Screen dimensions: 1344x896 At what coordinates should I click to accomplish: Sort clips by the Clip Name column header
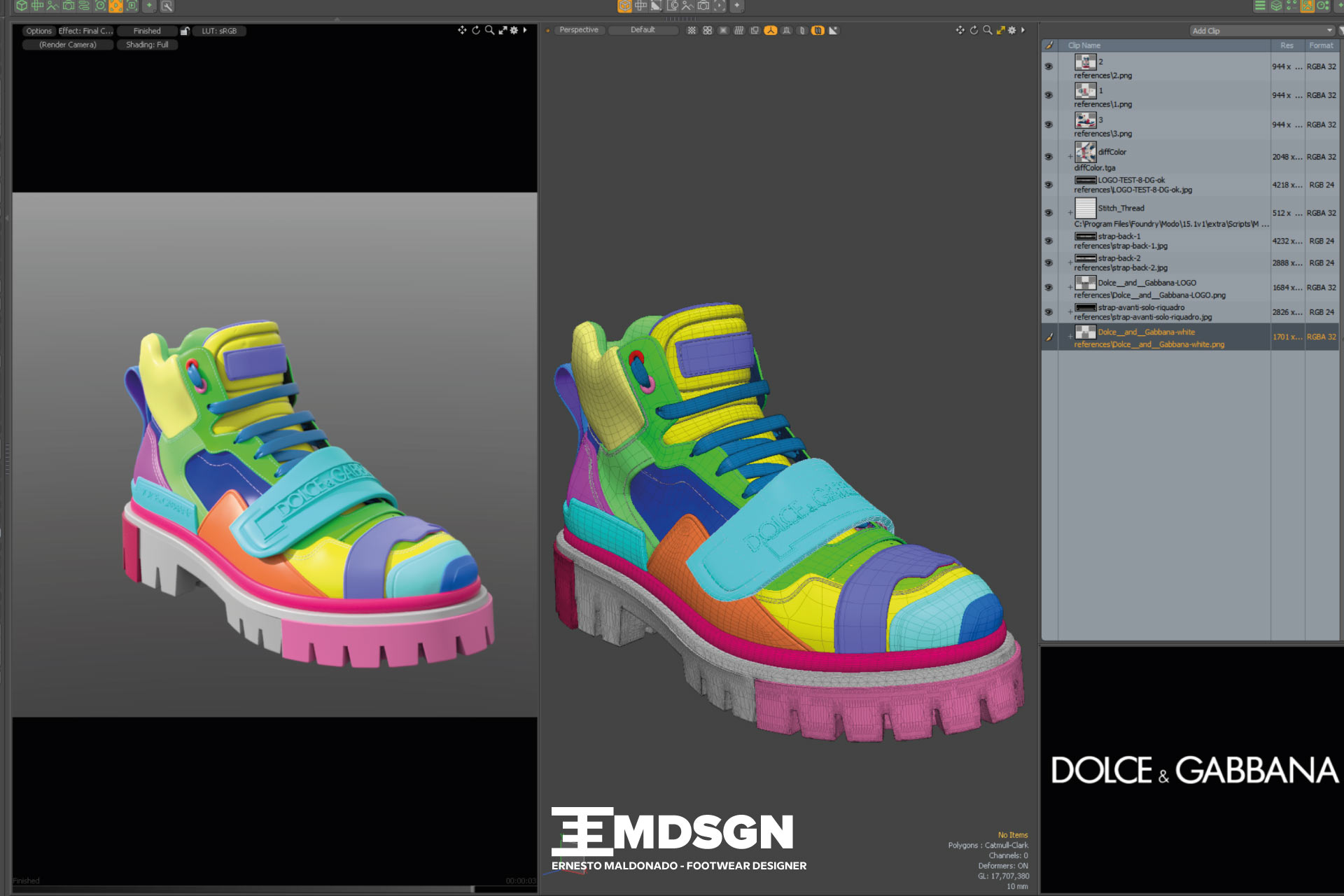[1165, 45]
